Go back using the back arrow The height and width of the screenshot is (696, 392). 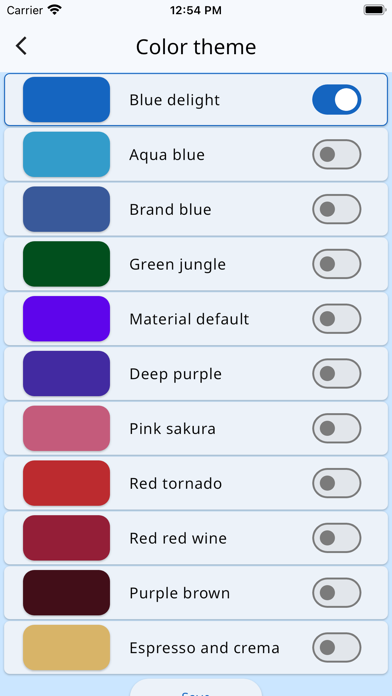(x=21, y=46)
